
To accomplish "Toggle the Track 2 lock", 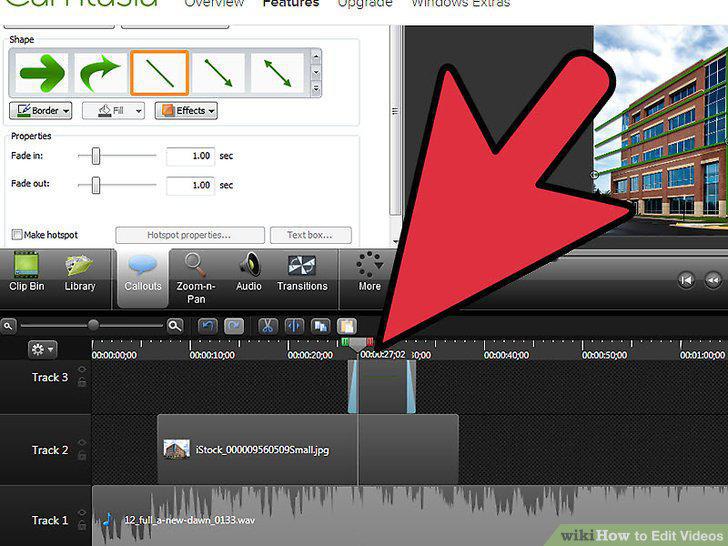I will (x=82, y=456).
